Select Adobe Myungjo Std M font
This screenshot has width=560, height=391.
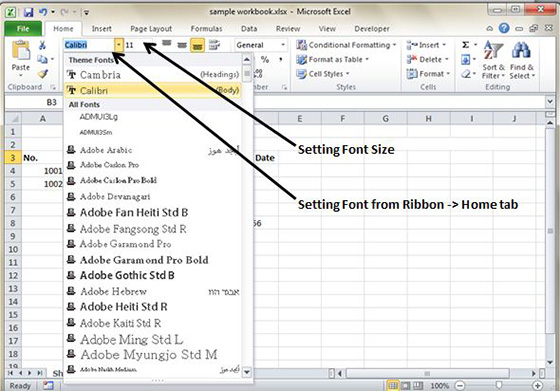152,355
